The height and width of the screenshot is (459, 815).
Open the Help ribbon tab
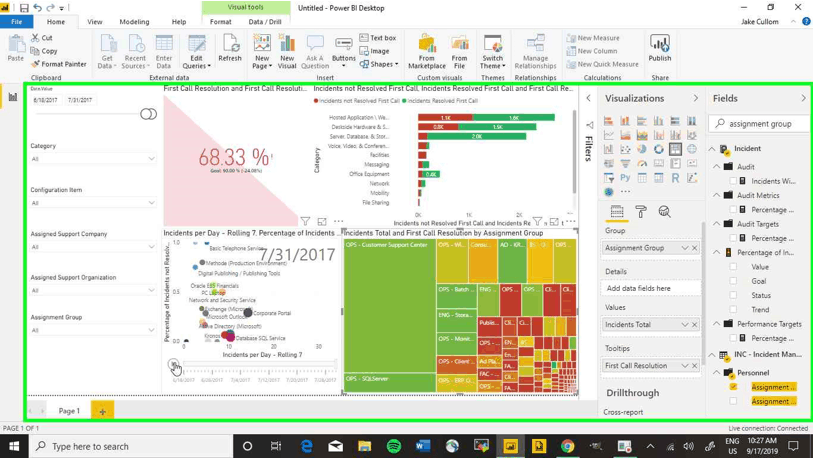[x=179, y=22]
